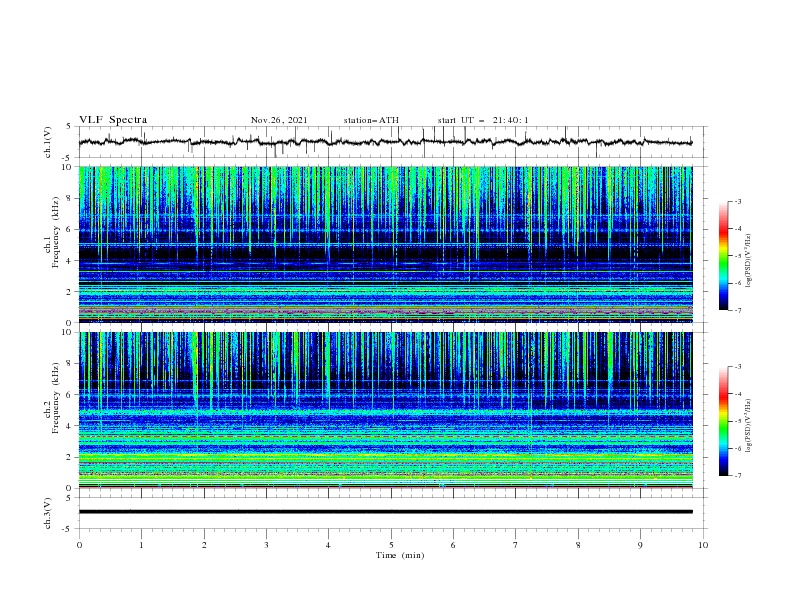Click the ch.1 voltage waveform trace

pos(385,142)
